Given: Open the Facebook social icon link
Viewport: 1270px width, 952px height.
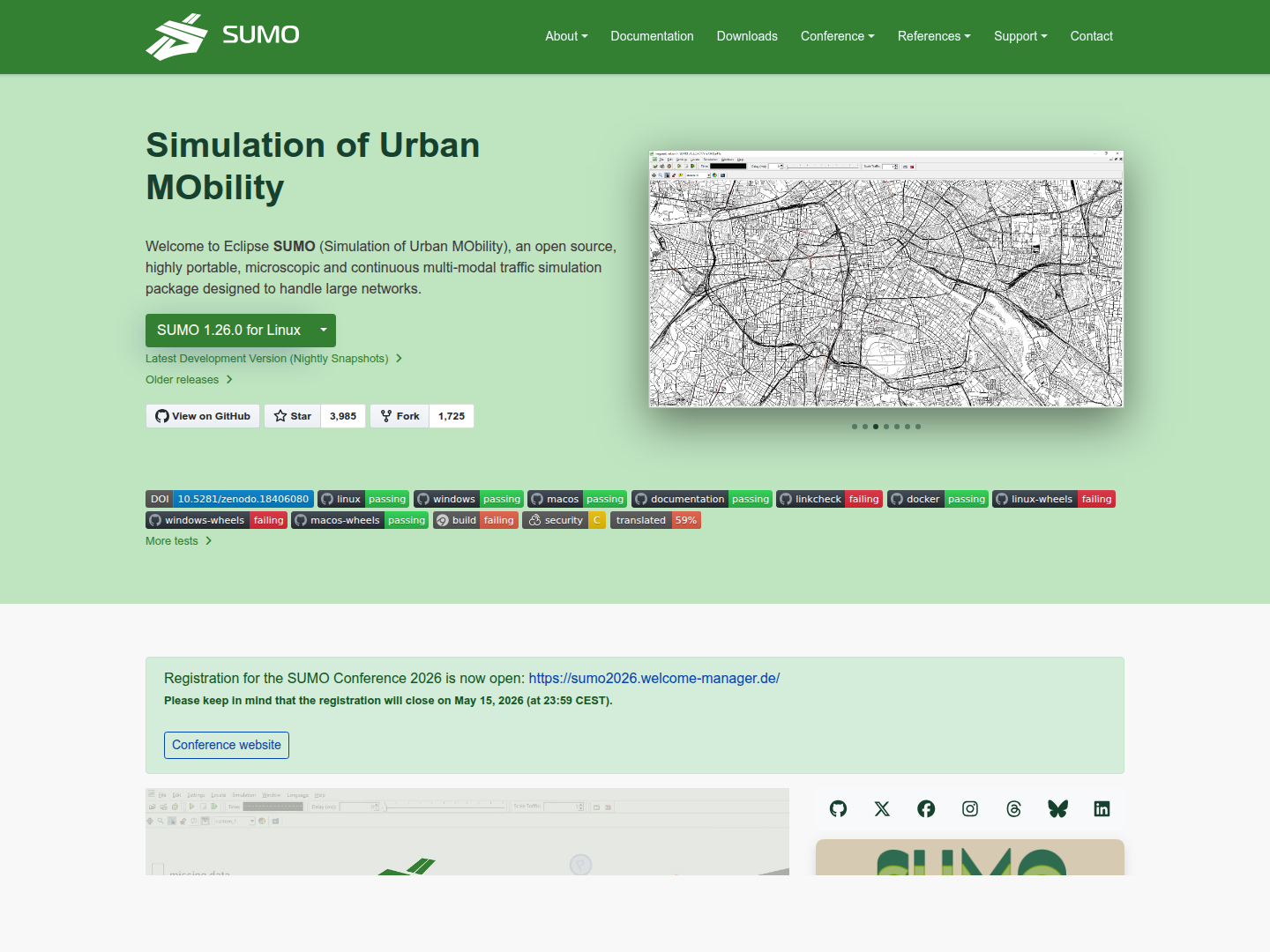Looking at the screenshot, I should (x=926, y=809).
